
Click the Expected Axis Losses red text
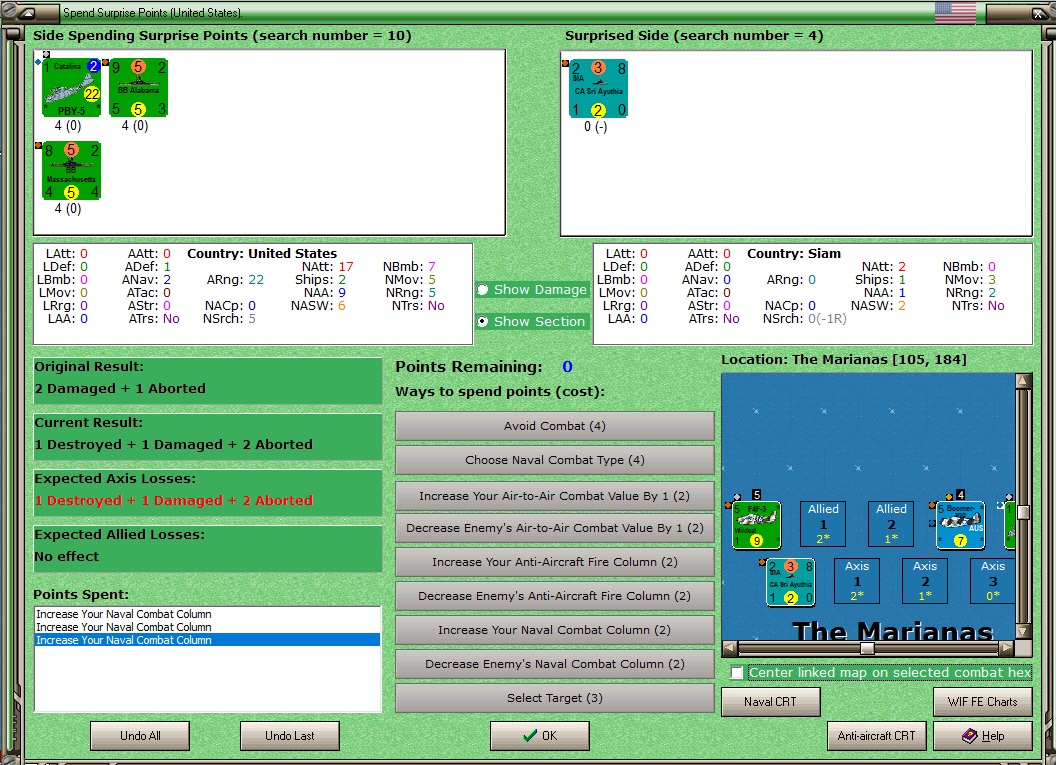174,500
